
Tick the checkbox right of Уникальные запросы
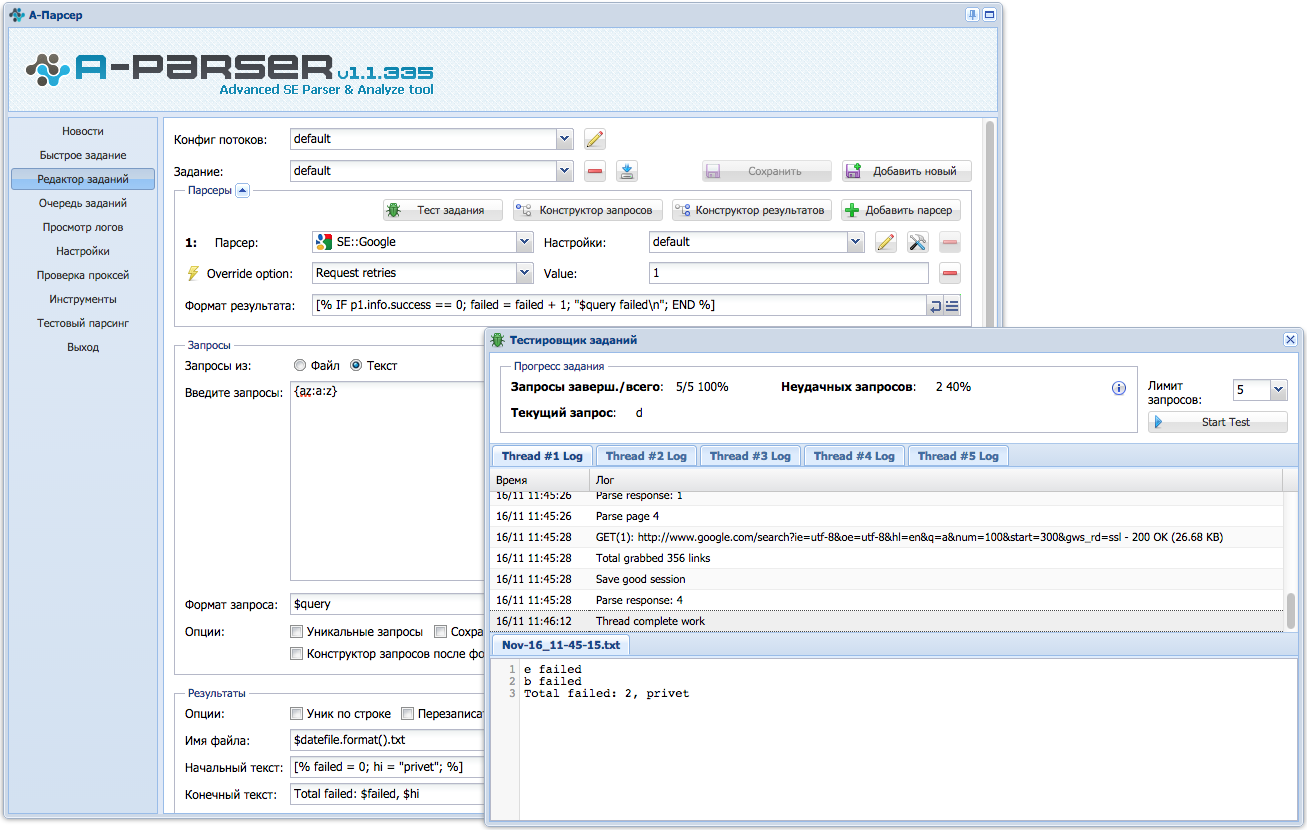[x=440, y=632]
